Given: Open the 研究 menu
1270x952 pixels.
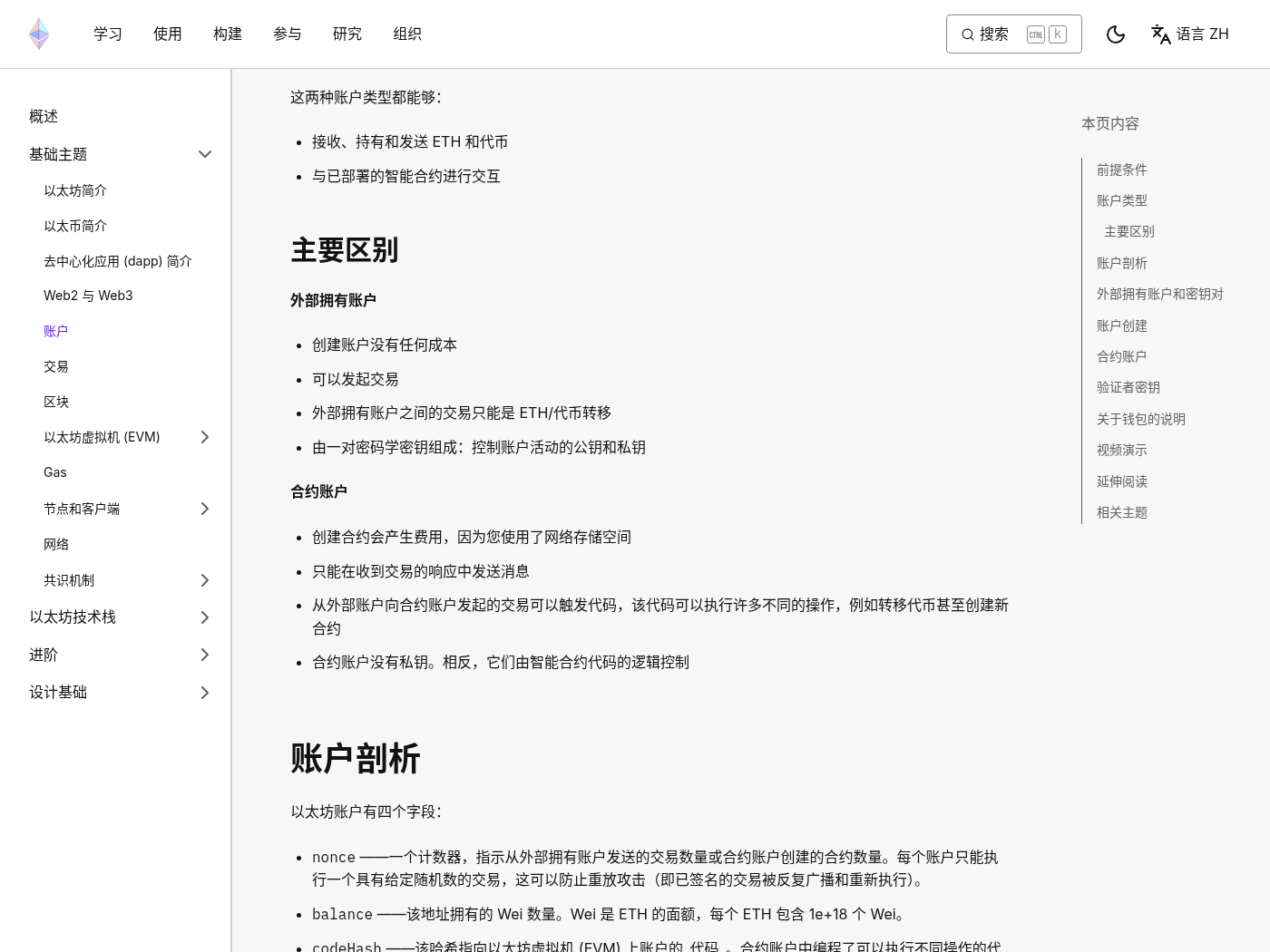Looking at the screenshot, I should (347, 34).
